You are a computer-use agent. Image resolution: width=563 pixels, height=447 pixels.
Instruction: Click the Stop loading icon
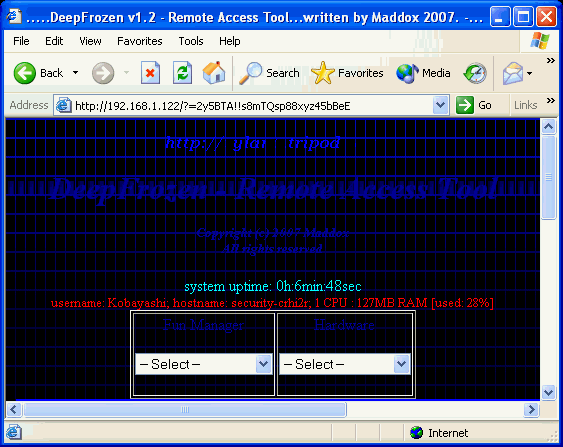click(x=150, y=73)
